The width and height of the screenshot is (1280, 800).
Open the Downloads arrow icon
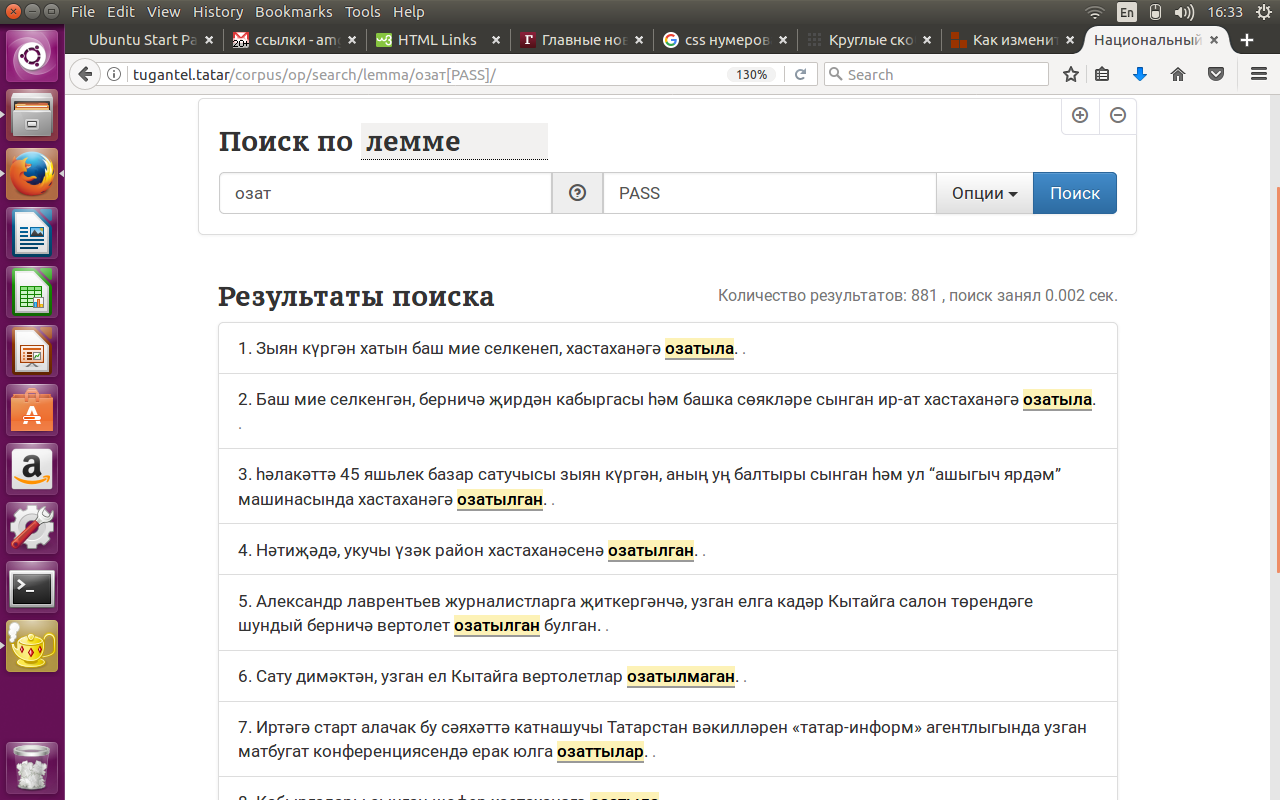[1140, 74]
